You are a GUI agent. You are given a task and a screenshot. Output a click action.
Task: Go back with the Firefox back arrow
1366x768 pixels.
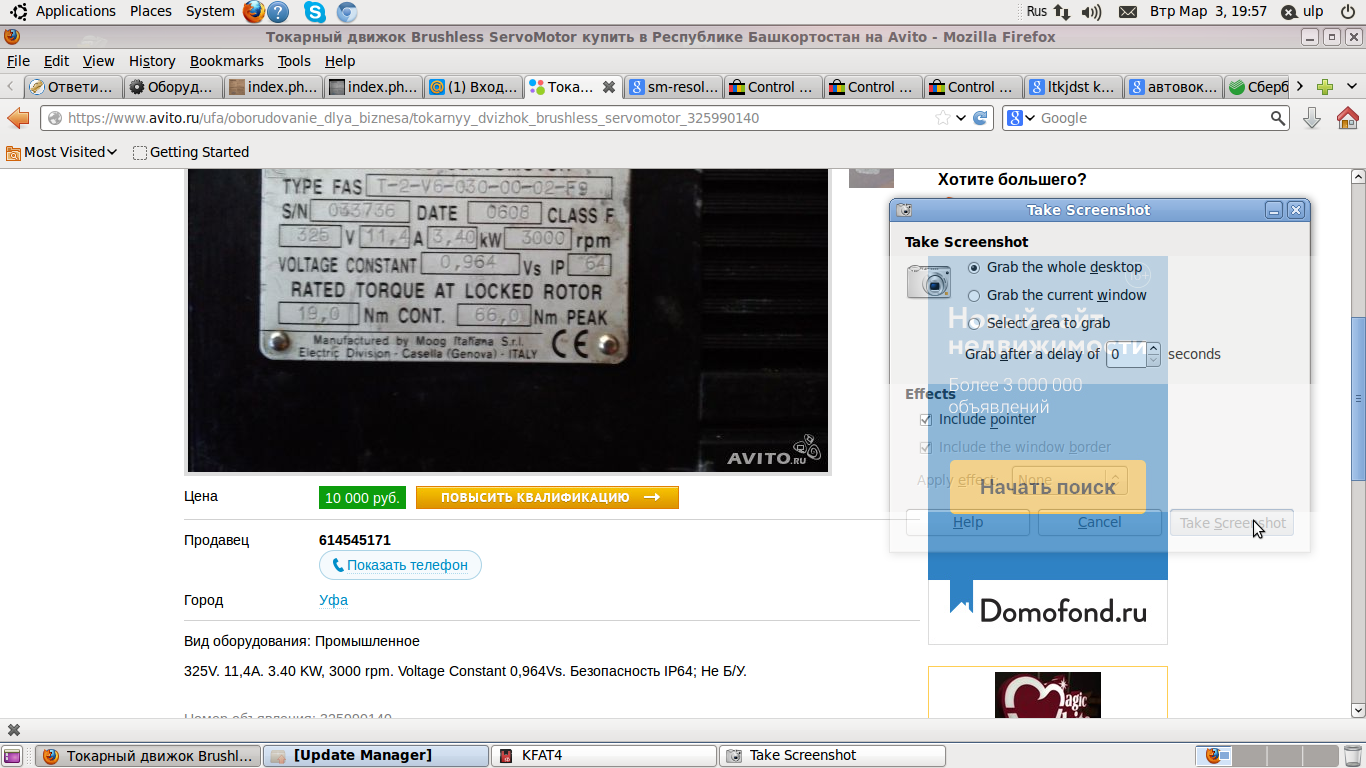[x=18, y=118]
